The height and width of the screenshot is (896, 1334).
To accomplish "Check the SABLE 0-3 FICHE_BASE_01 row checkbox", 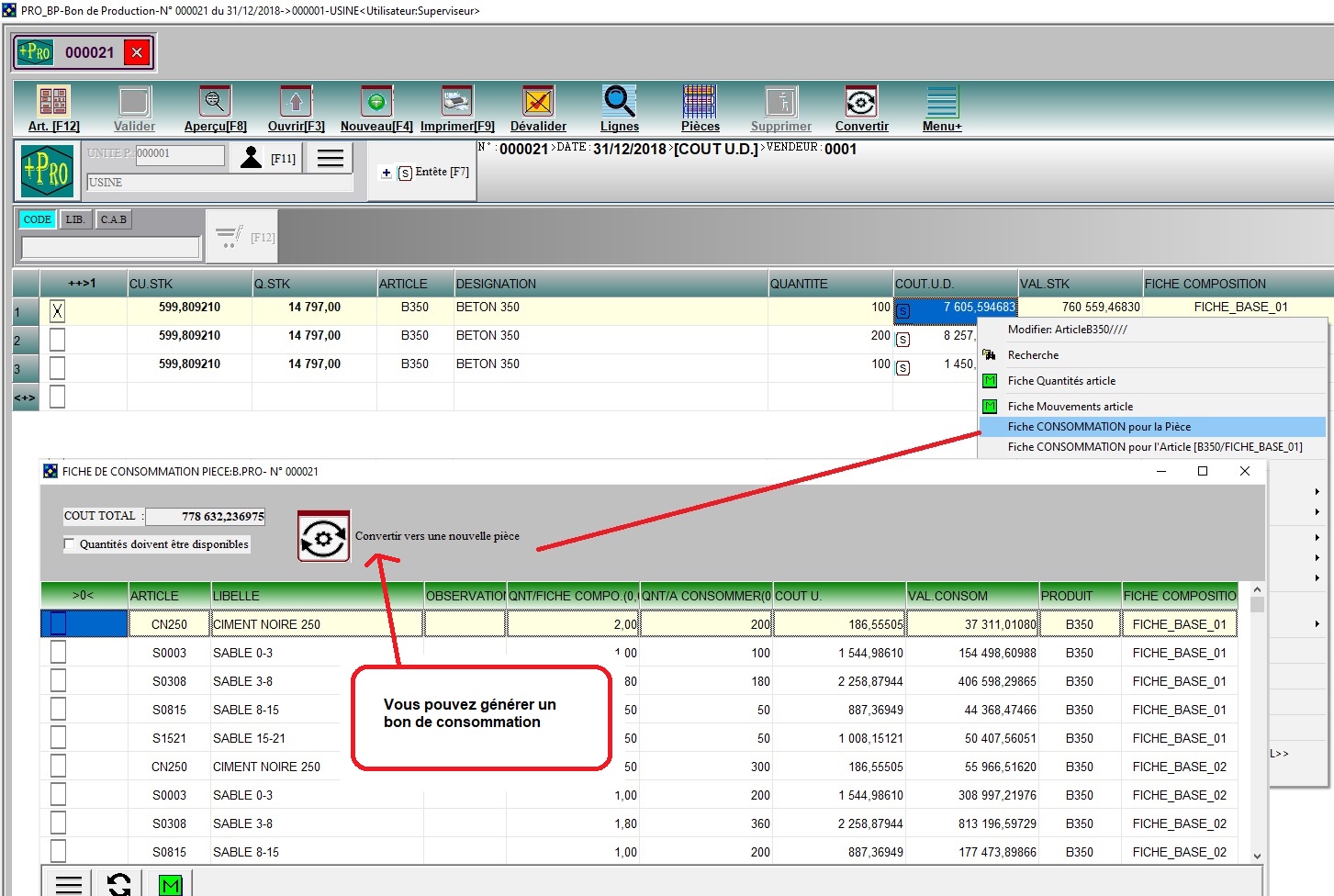I will (x=58, y=653).
